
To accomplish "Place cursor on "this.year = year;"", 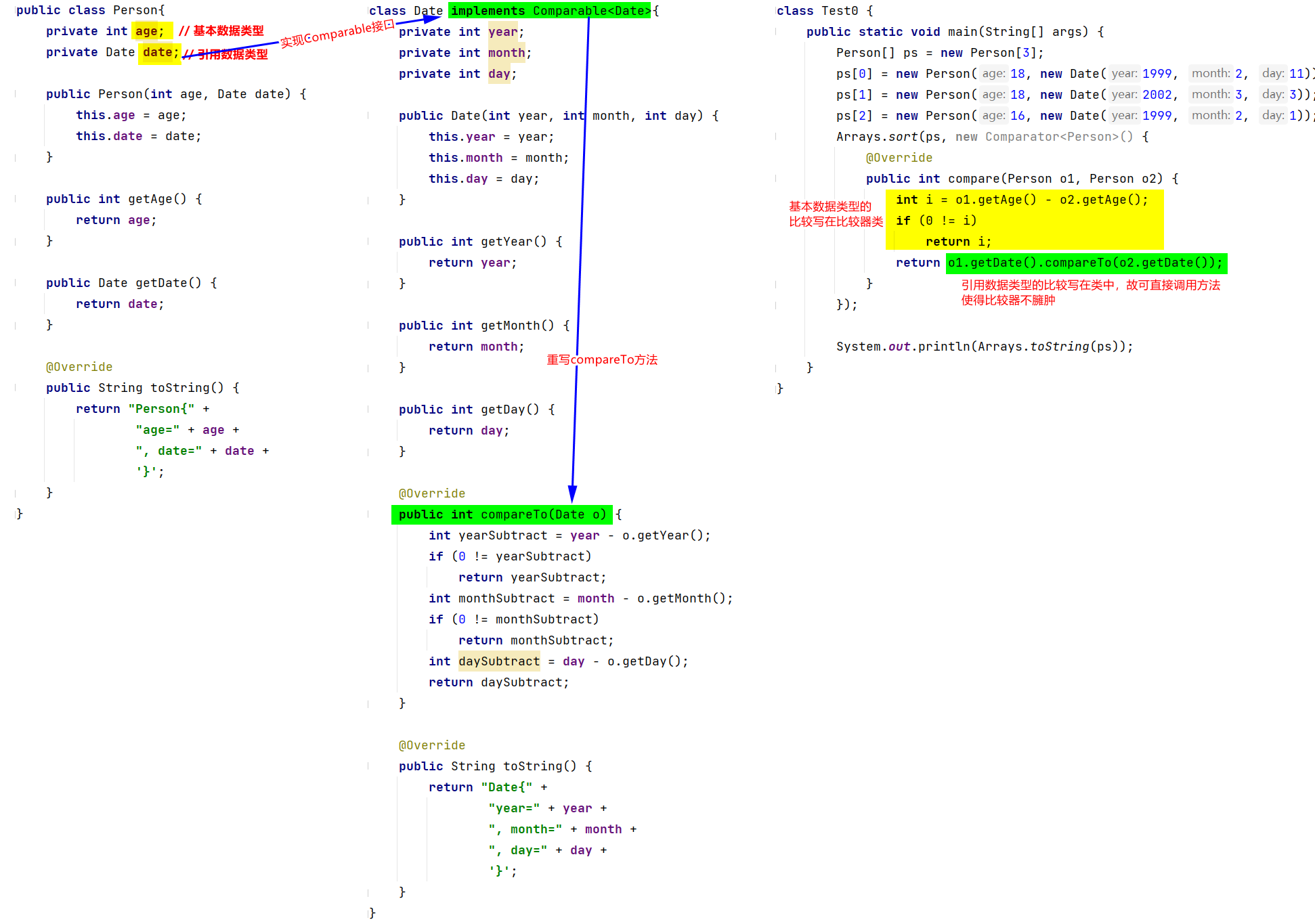I will [x=491, y=137].
